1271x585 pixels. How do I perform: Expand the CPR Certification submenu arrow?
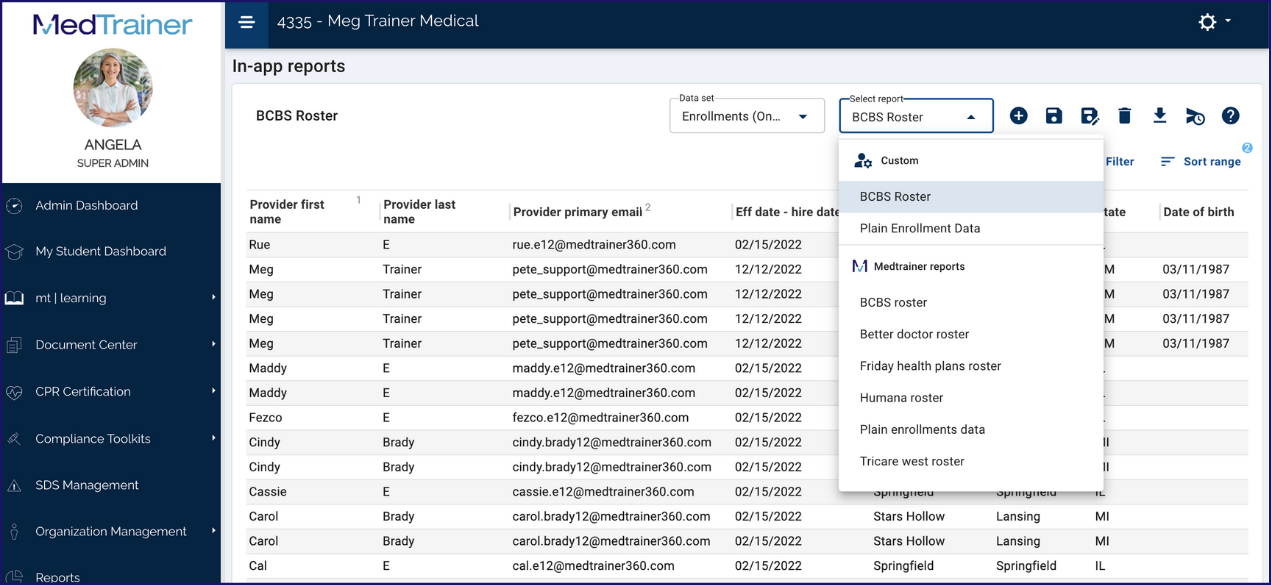(213, 391)
